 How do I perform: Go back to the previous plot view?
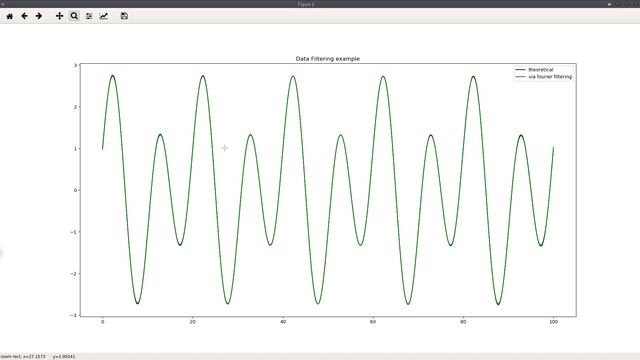click(x=24, y=16)
